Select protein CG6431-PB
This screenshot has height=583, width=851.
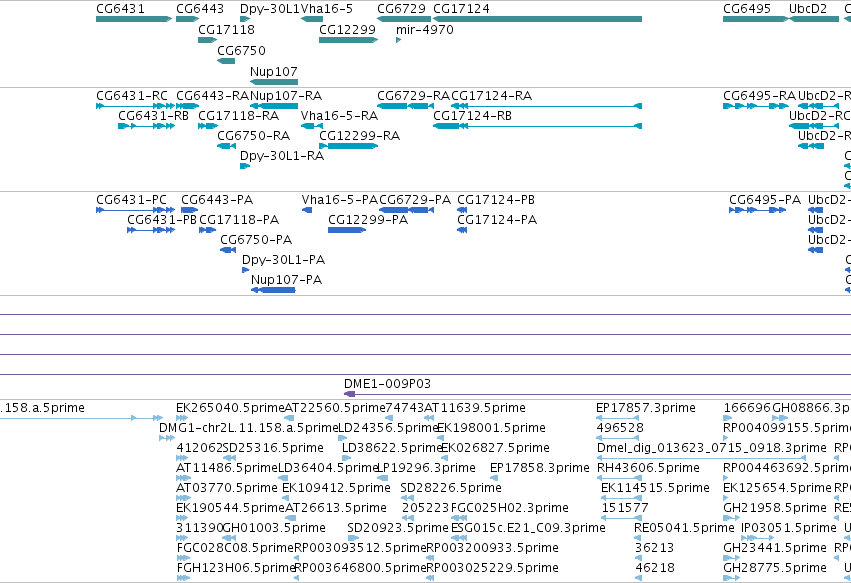point(151,230)
